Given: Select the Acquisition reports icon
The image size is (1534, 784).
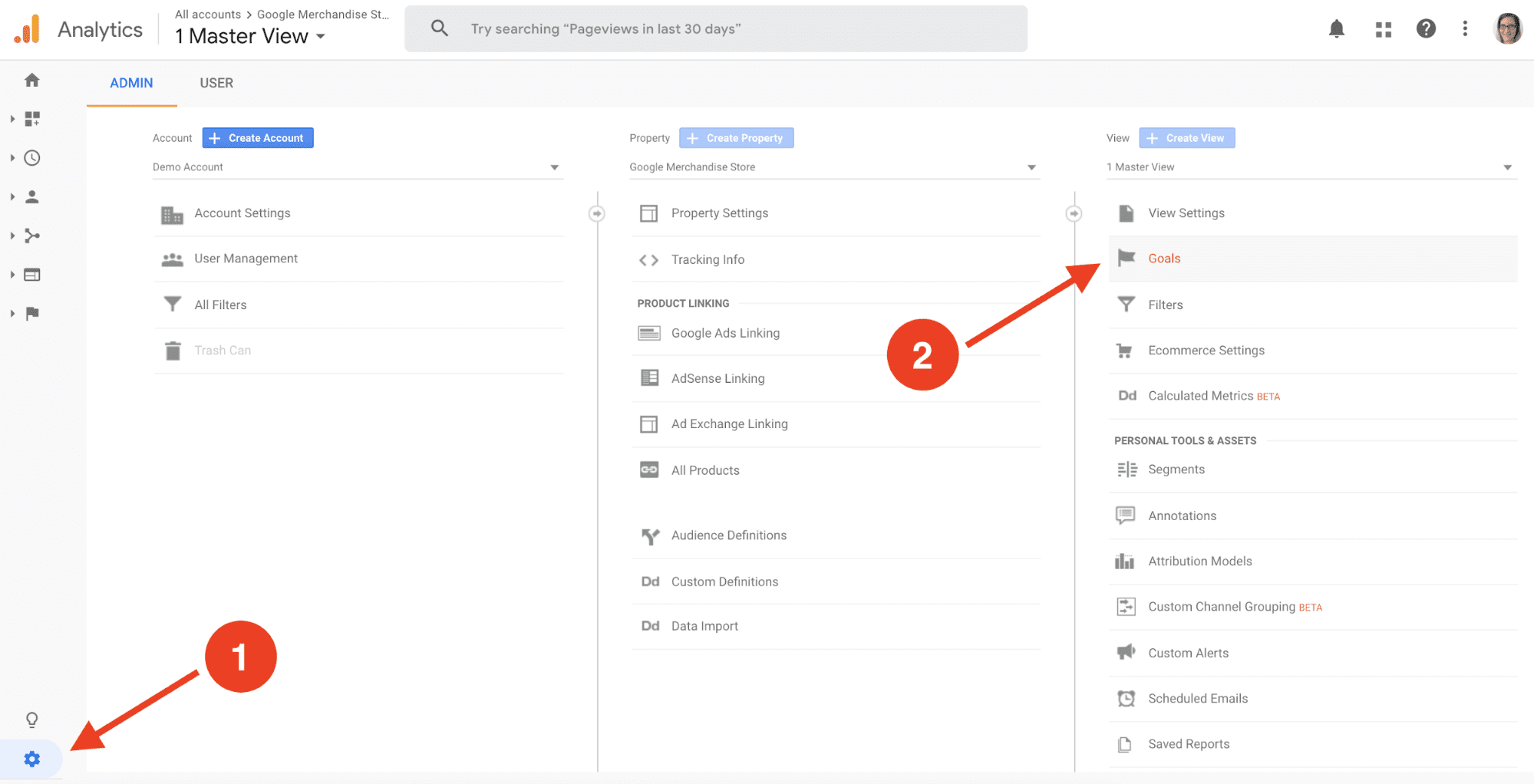Looking at the screenshot, I should tap(31, 236).
